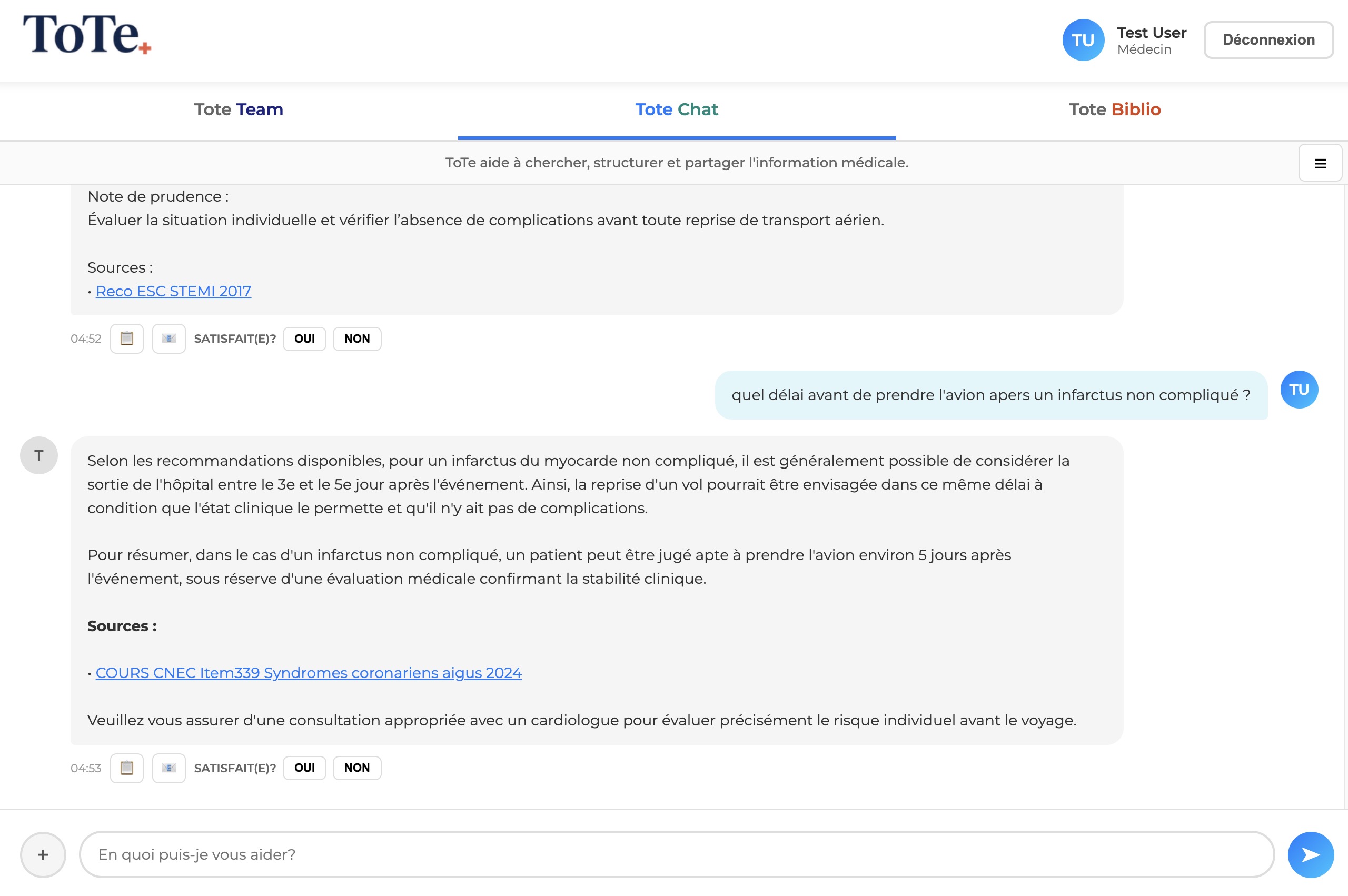
Task: Select the Tote Chat tab
Action: [x=677, y=109]
